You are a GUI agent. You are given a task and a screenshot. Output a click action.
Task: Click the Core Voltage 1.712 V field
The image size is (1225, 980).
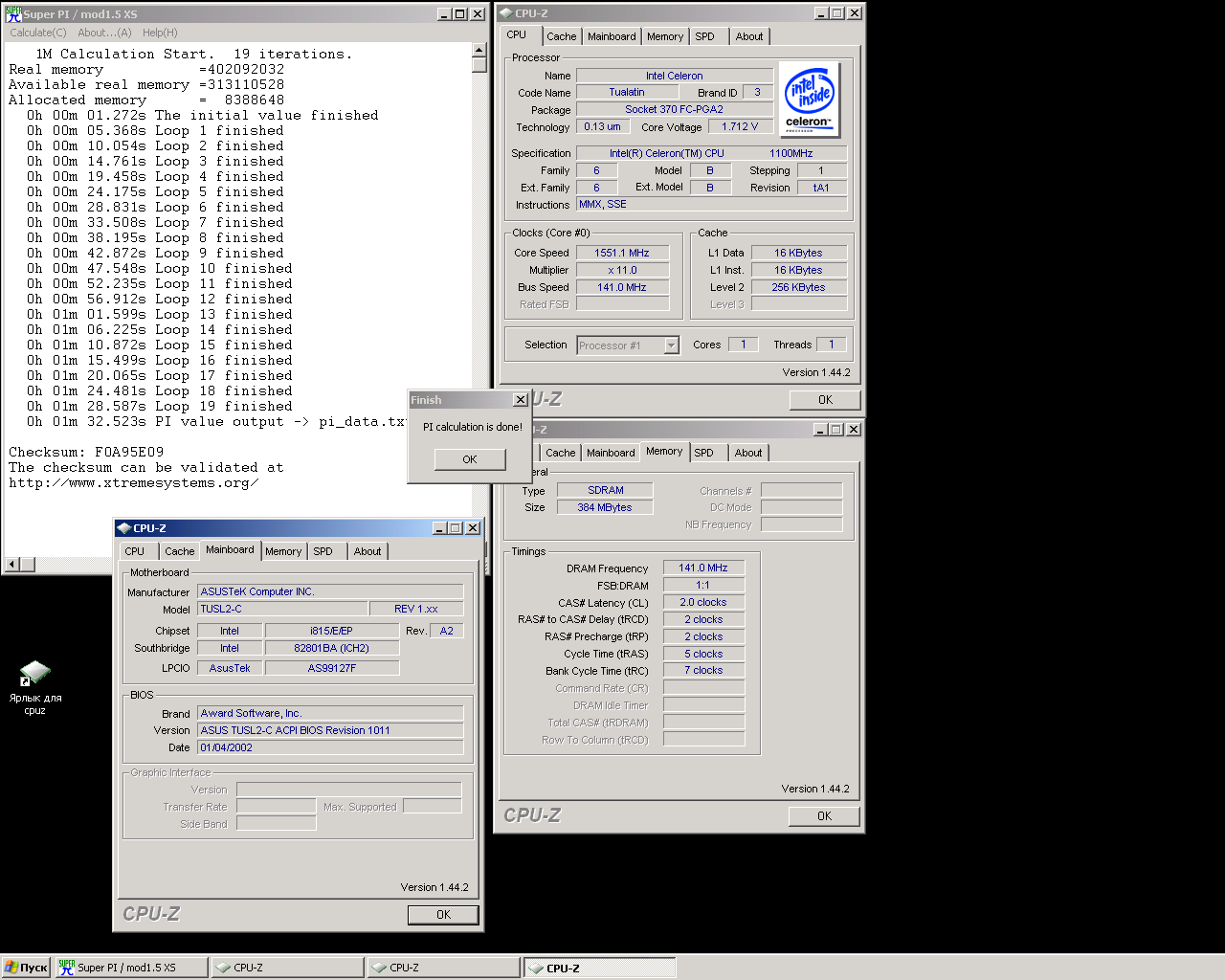[x=740, y=126]
